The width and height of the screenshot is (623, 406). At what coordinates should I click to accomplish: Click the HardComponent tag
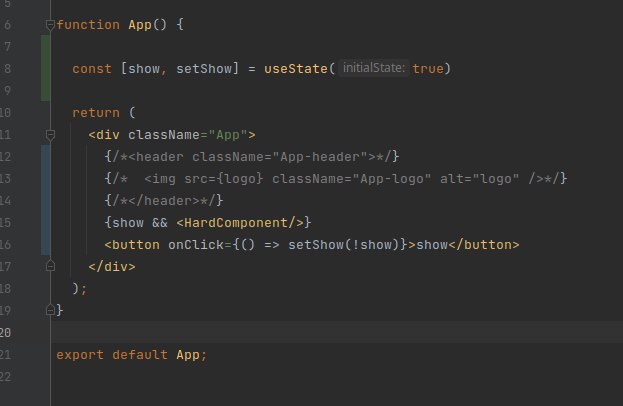(x=241, y=222)
